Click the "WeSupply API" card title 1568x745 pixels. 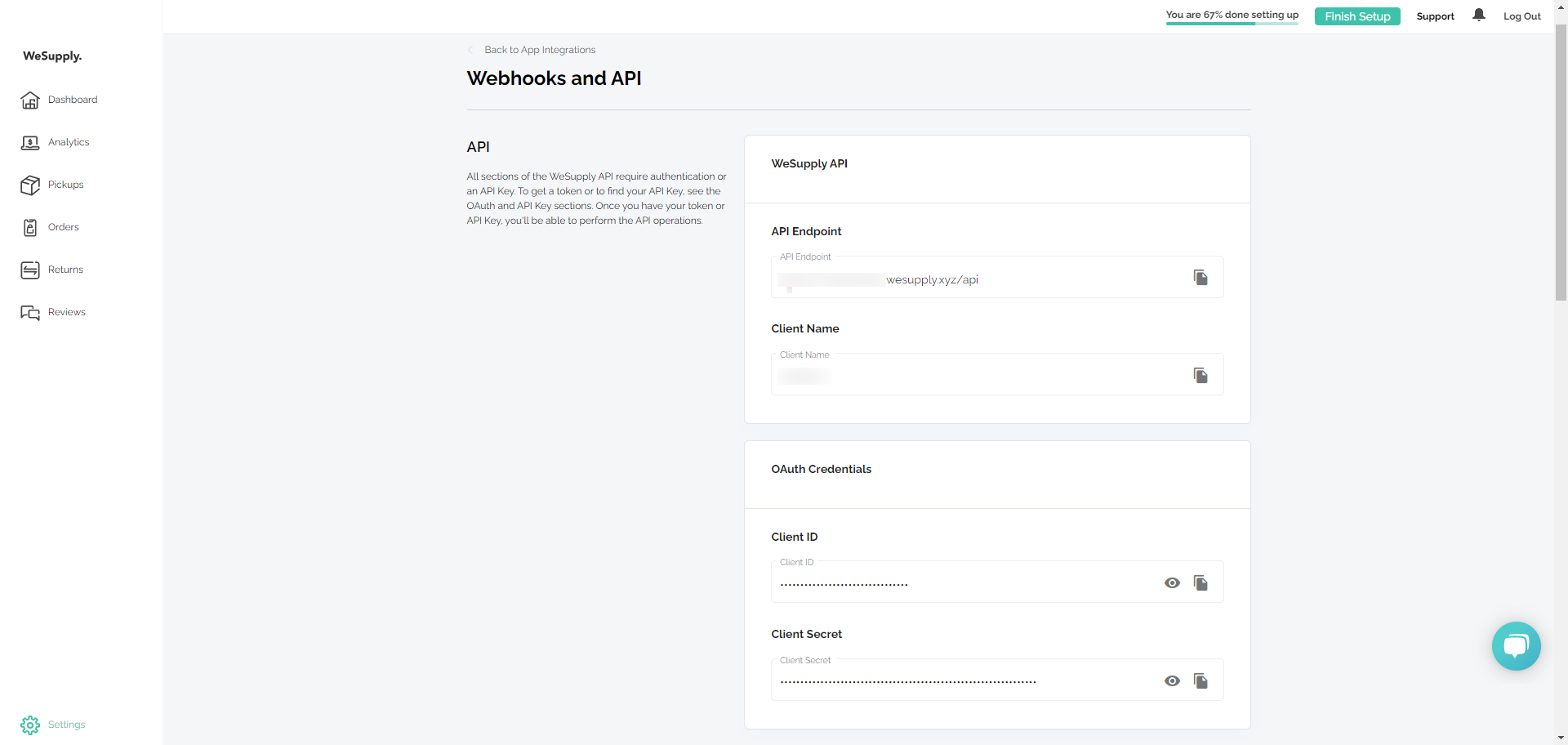click(x=809, y=163)
